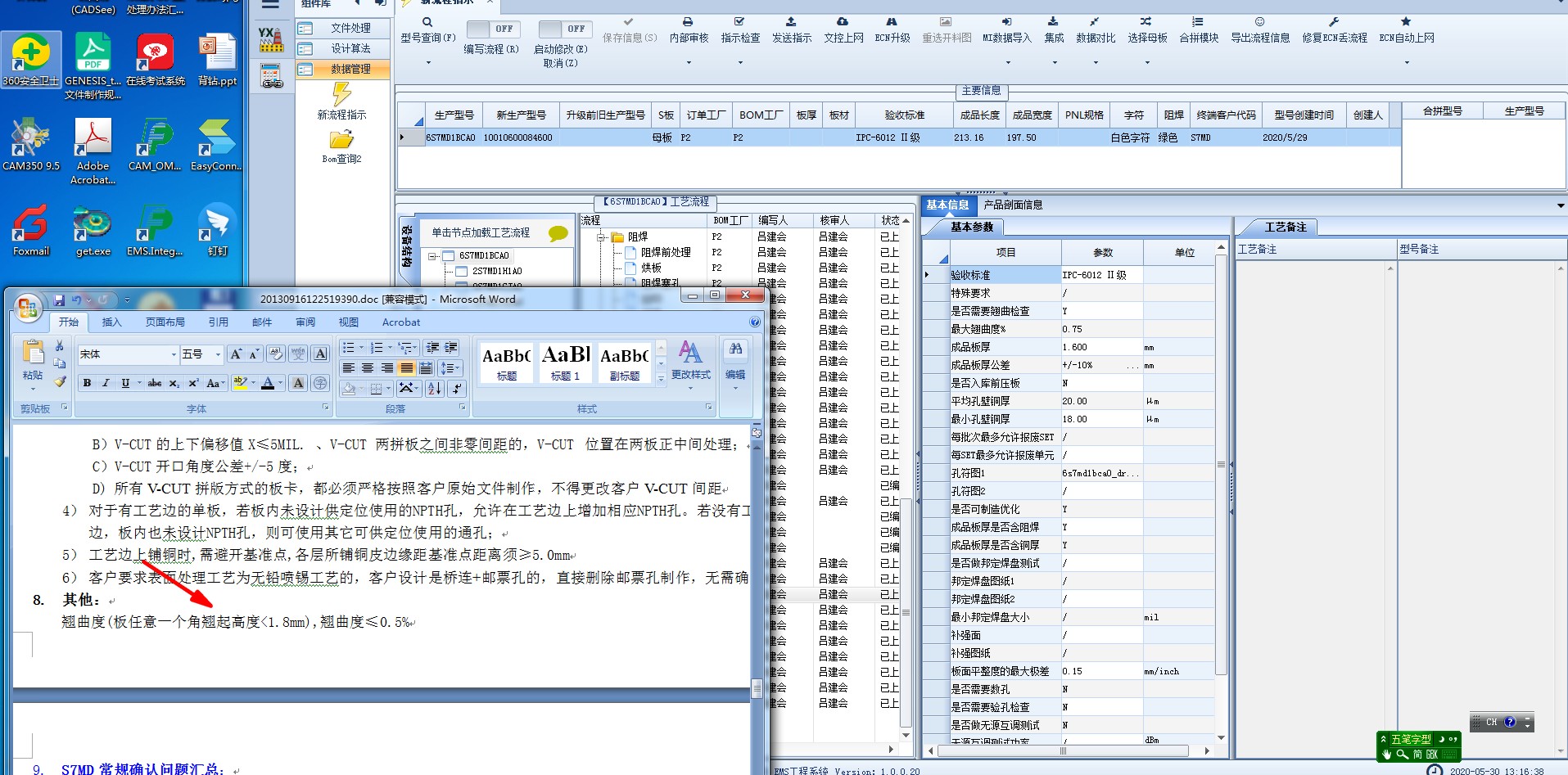Click Word Save icon in quick access
This screenshot has width=1568, height=775.
point(59,300)
